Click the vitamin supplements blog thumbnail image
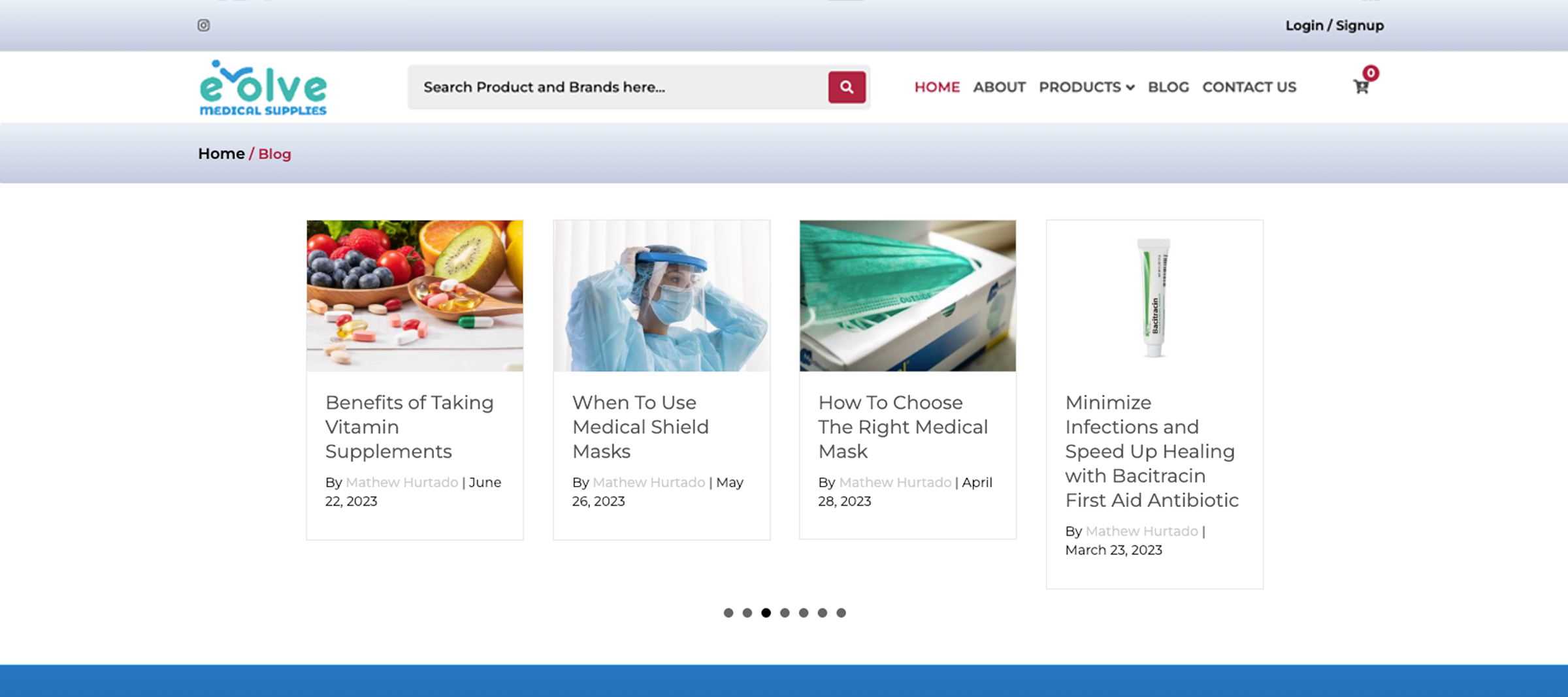 click(414, 295)
